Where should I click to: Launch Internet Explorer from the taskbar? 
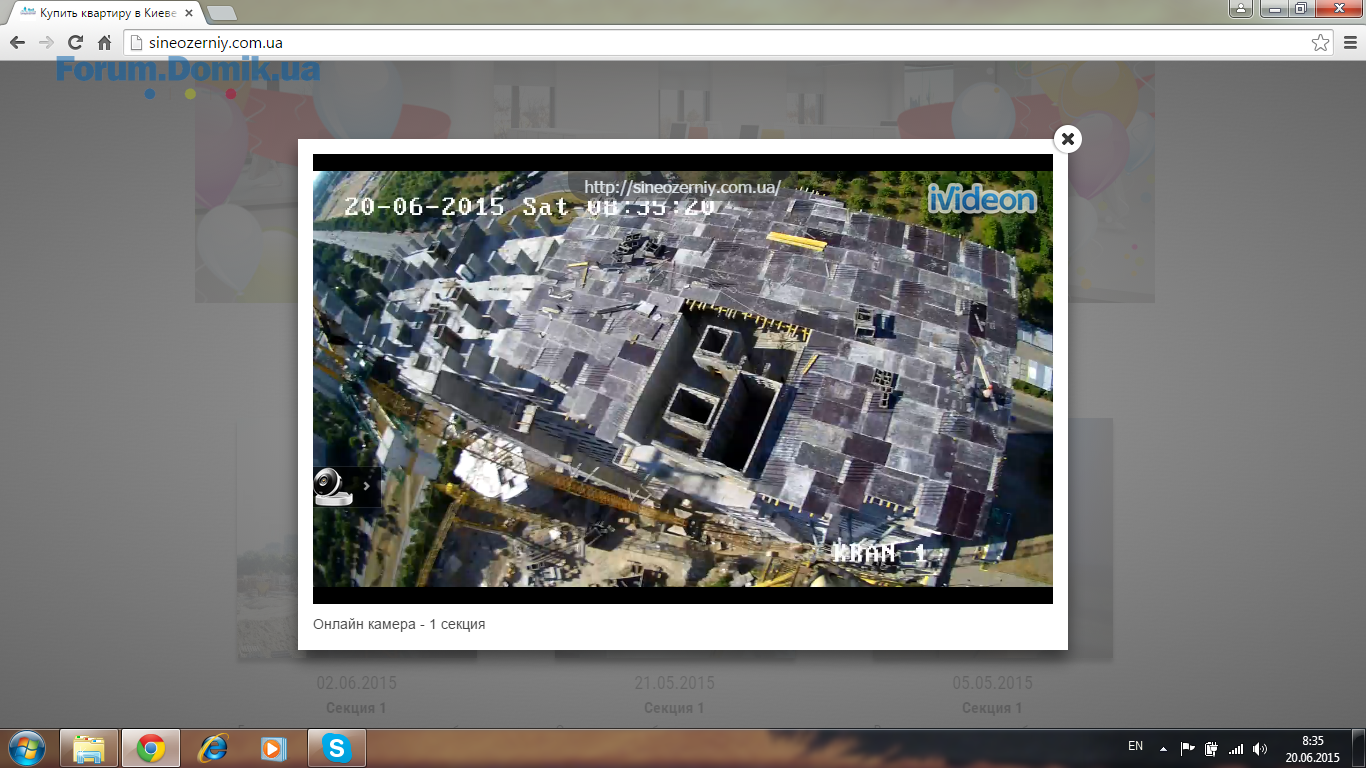click(x=212, y=748)
